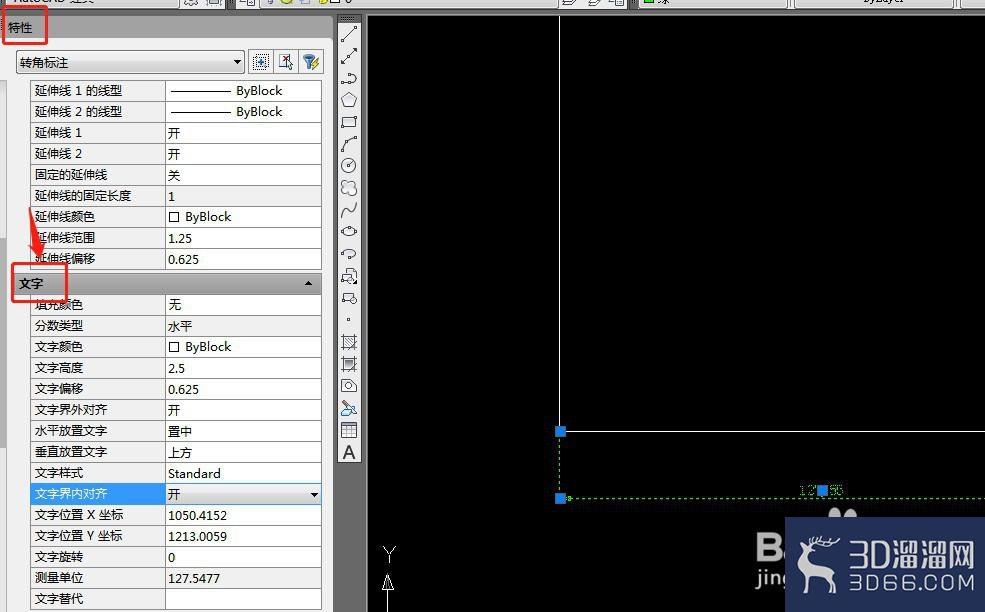Open the Make Block tool

coord(349,298)
